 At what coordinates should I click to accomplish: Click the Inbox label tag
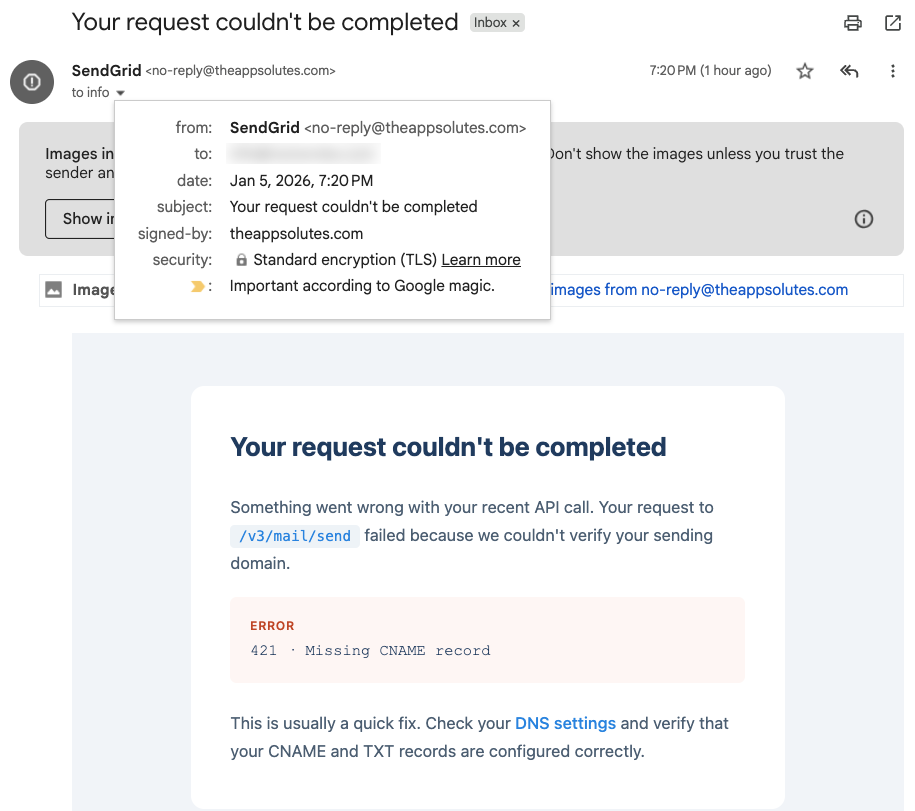pos(490,23)
